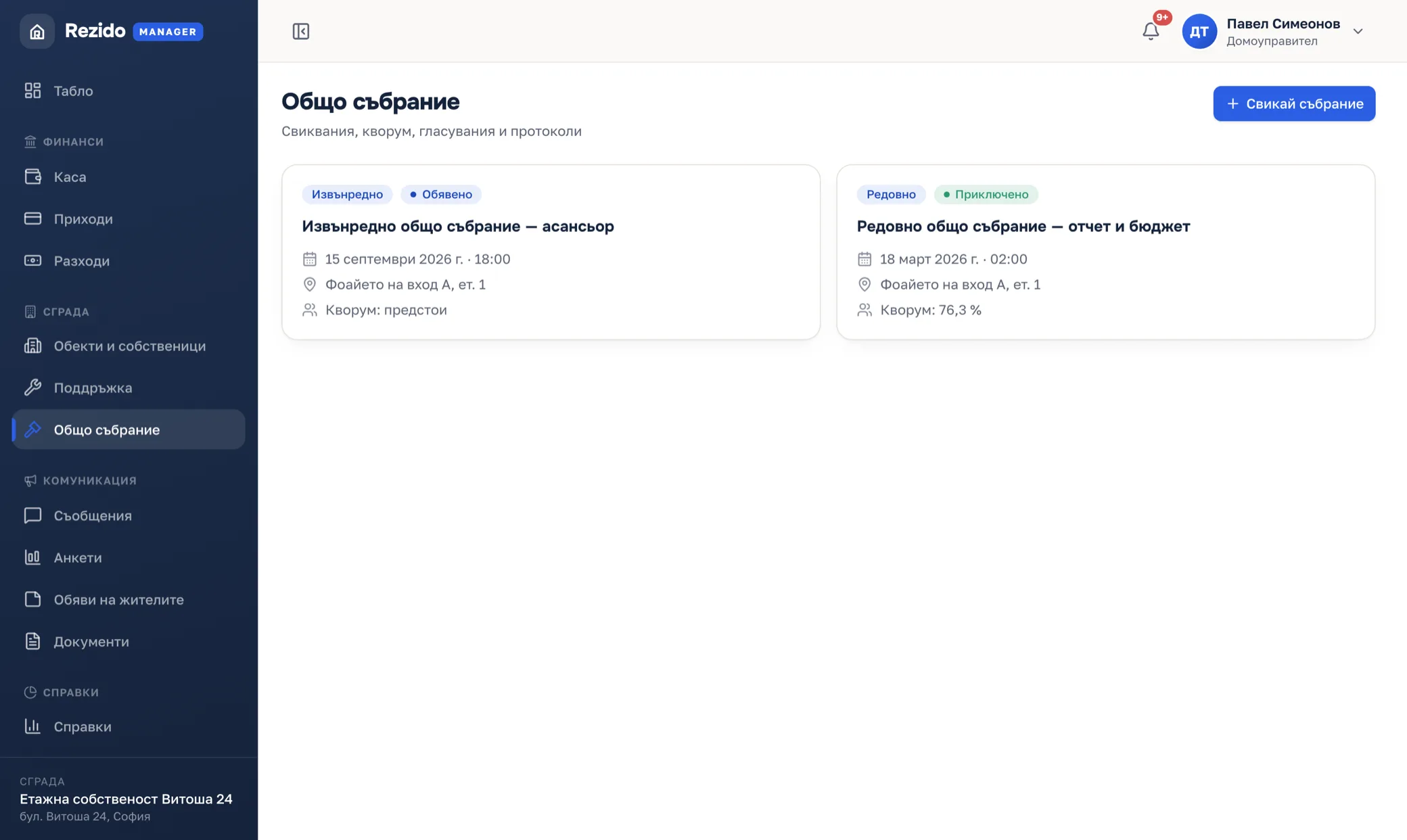Click the Съобщения chat bubble icon
Viewport: 1407px width, 840px height.
32,515
